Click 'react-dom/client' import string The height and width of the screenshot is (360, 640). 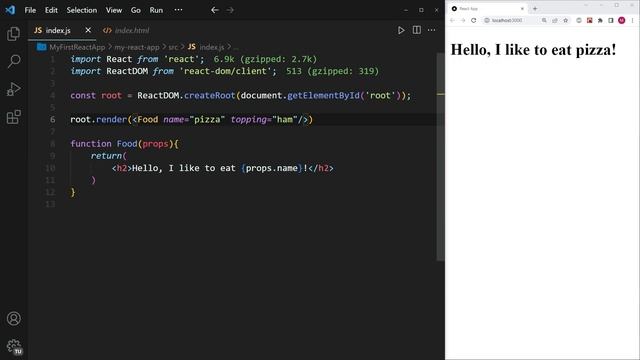point(228,71)
